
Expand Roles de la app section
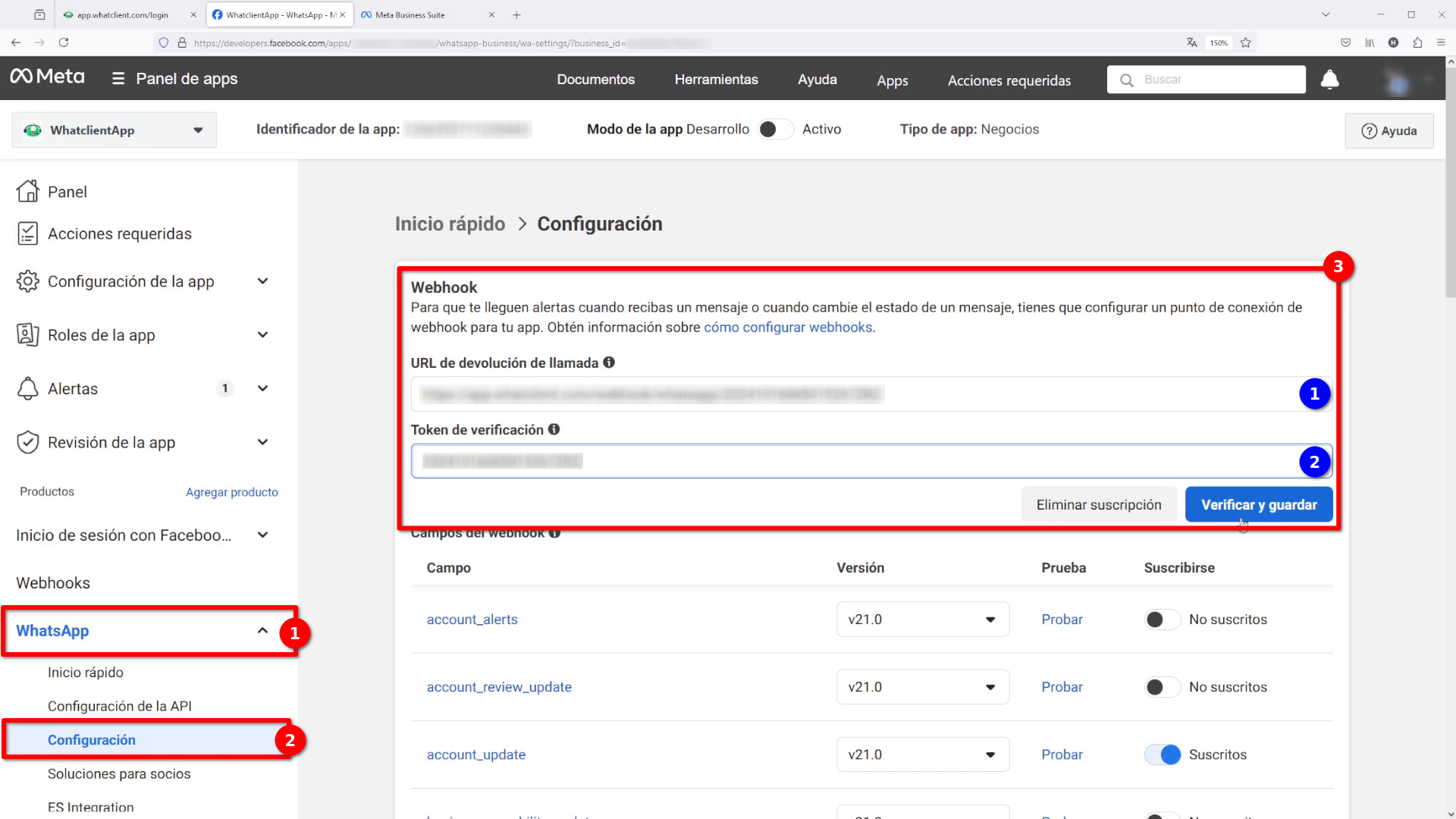pyautogui.click(x=262, y=334)
